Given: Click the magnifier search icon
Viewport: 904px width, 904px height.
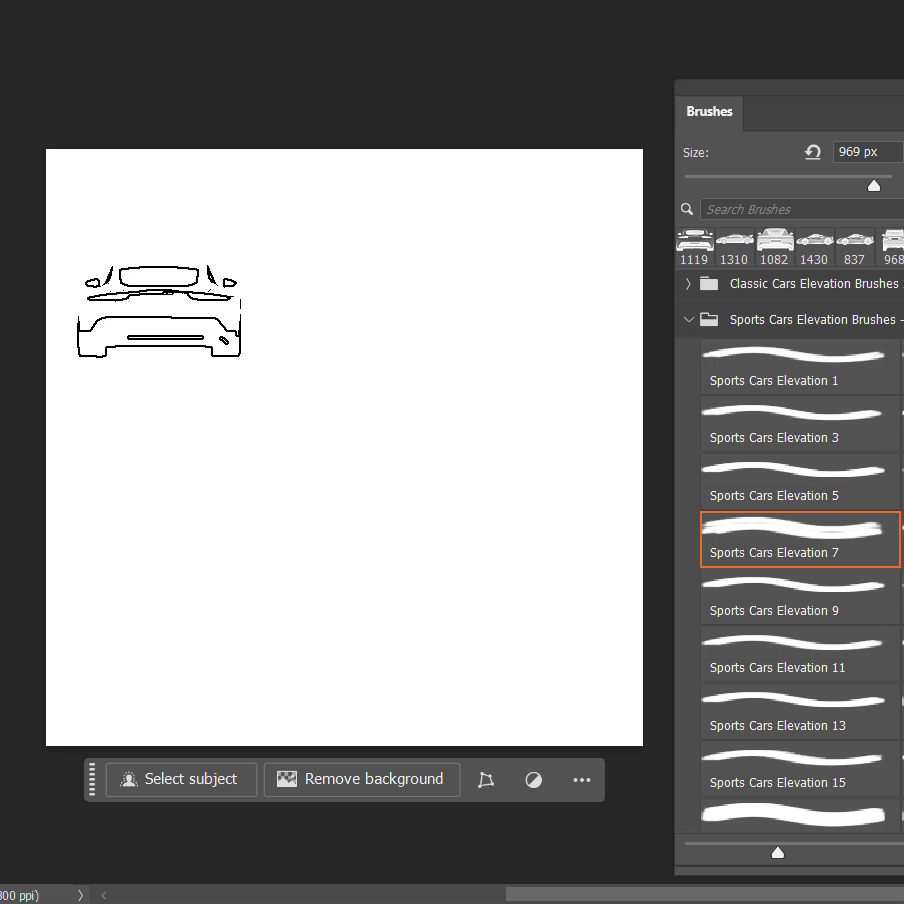Looking at the screenshot, I should 686,209.
